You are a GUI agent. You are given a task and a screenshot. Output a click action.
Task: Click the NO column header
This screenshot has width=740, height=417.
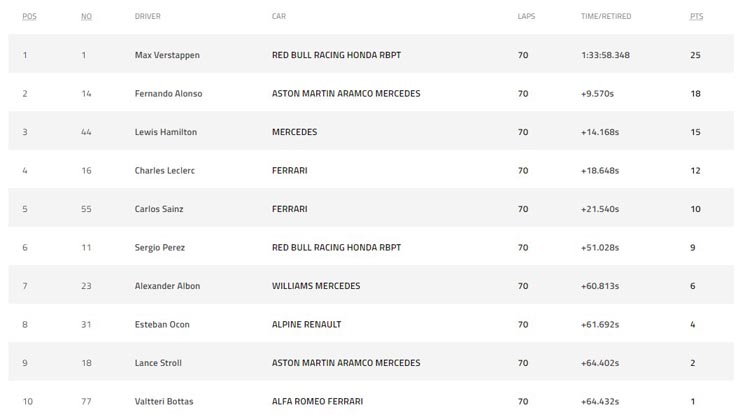86,17
